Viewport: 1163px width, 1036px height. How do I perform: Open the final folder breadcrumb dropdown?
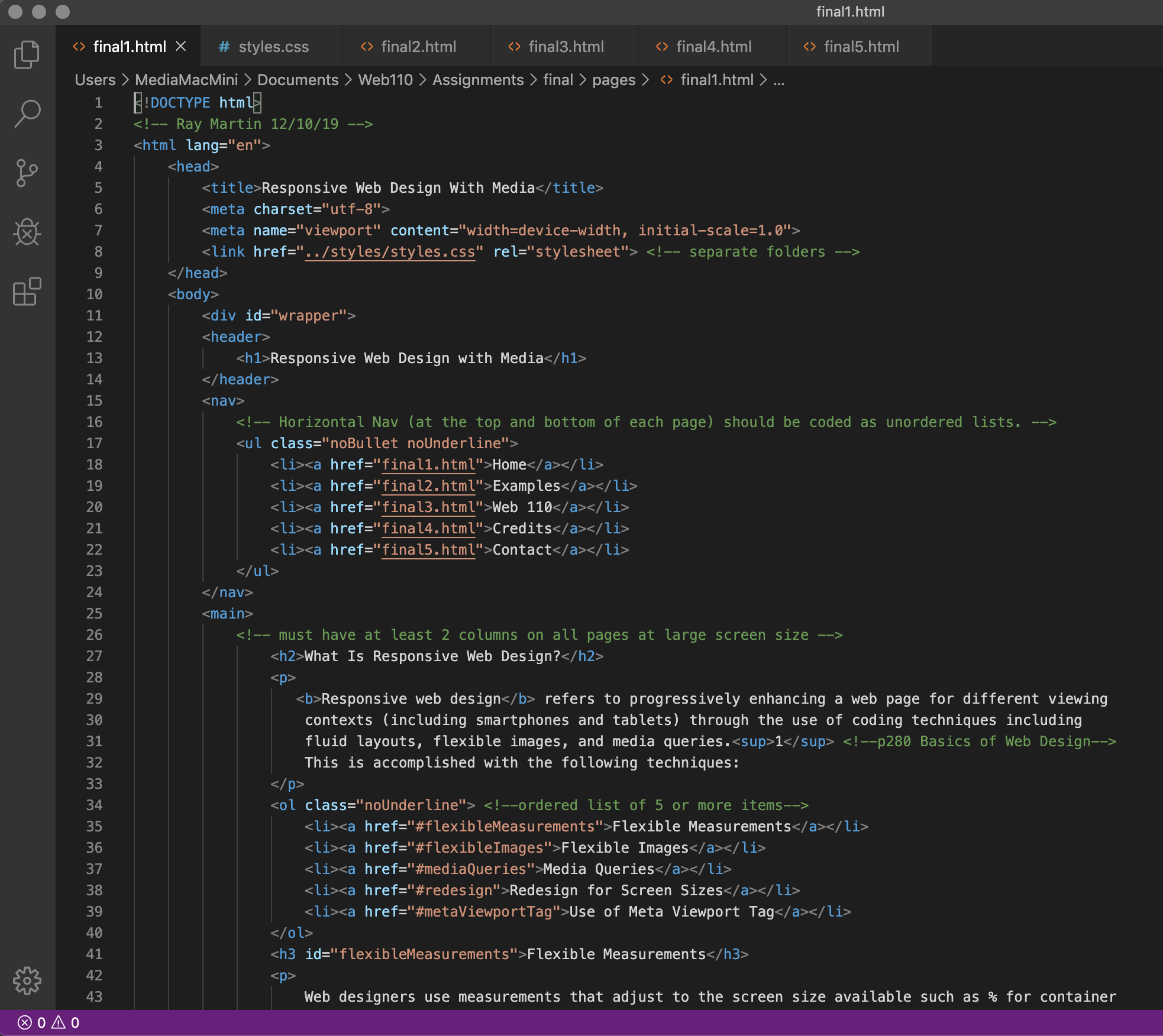[558, 80]
